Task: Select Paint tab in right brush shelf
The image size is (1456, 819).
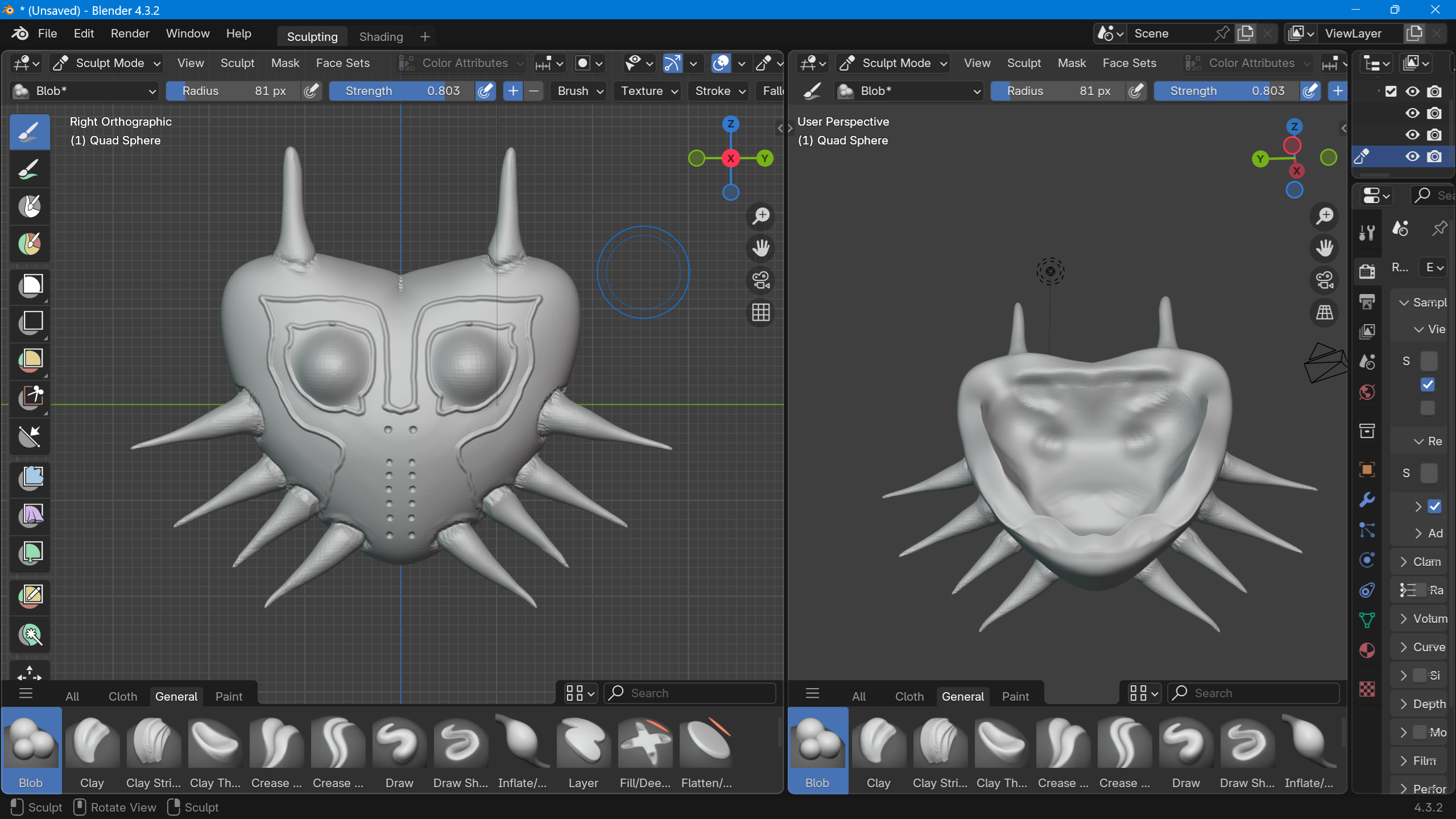Action: (1015, 696)
